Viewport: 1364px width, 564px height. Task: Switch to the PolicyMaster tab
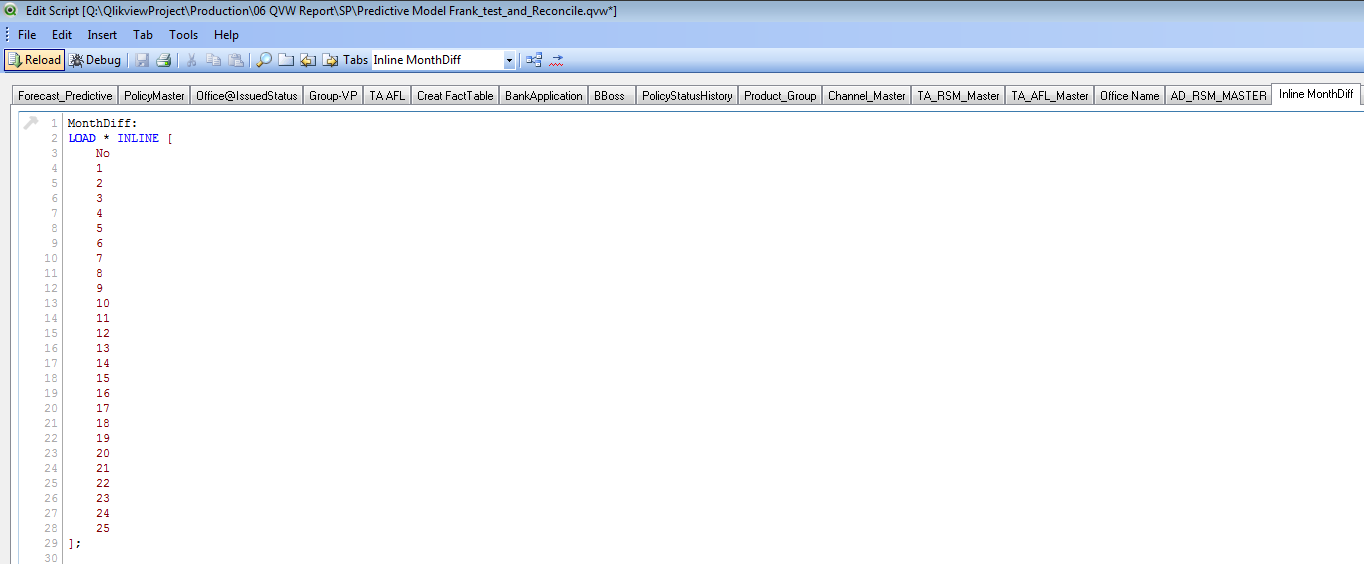154,96
